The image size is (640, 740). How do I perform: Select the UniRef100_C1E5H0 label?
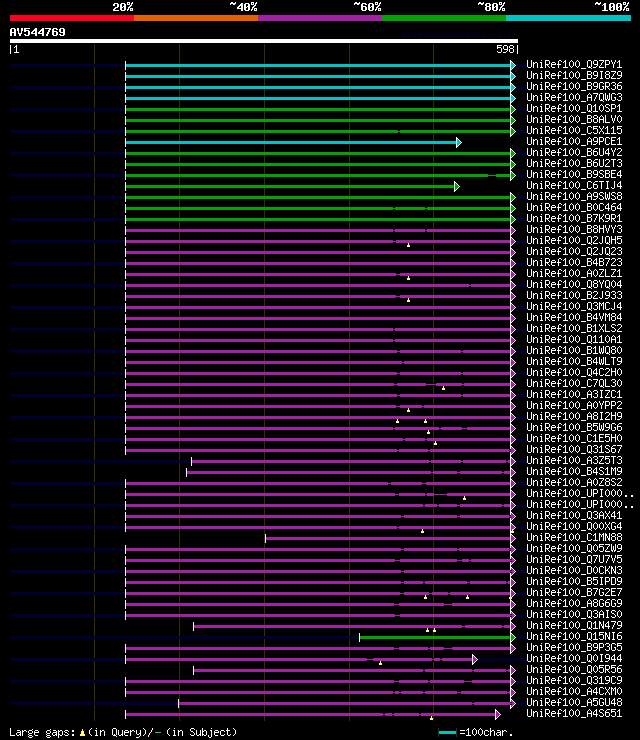click(x=574, y=438)
